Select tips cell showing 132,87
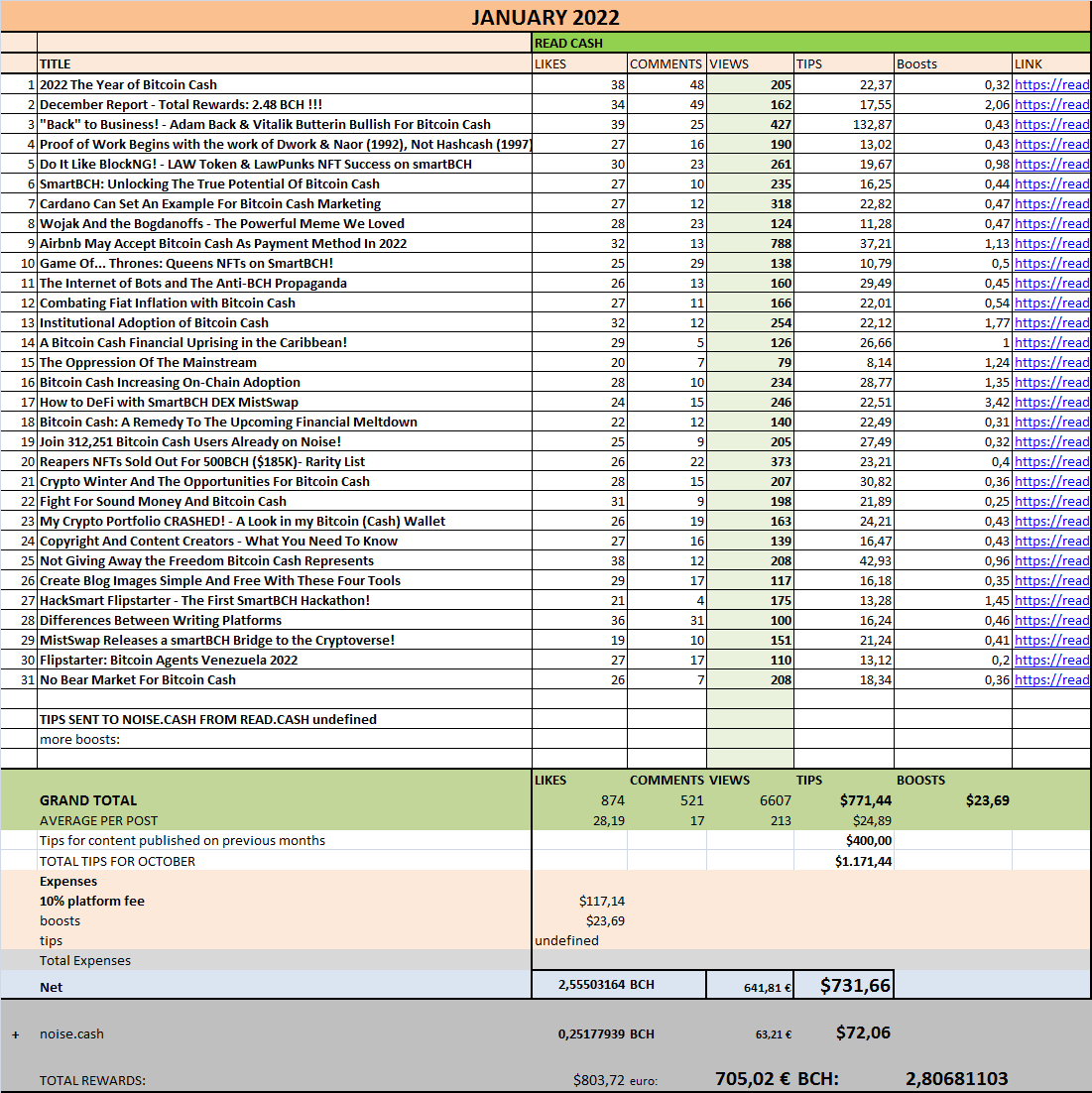Viewport: 1092px width, 1093px height. [843, 124]
